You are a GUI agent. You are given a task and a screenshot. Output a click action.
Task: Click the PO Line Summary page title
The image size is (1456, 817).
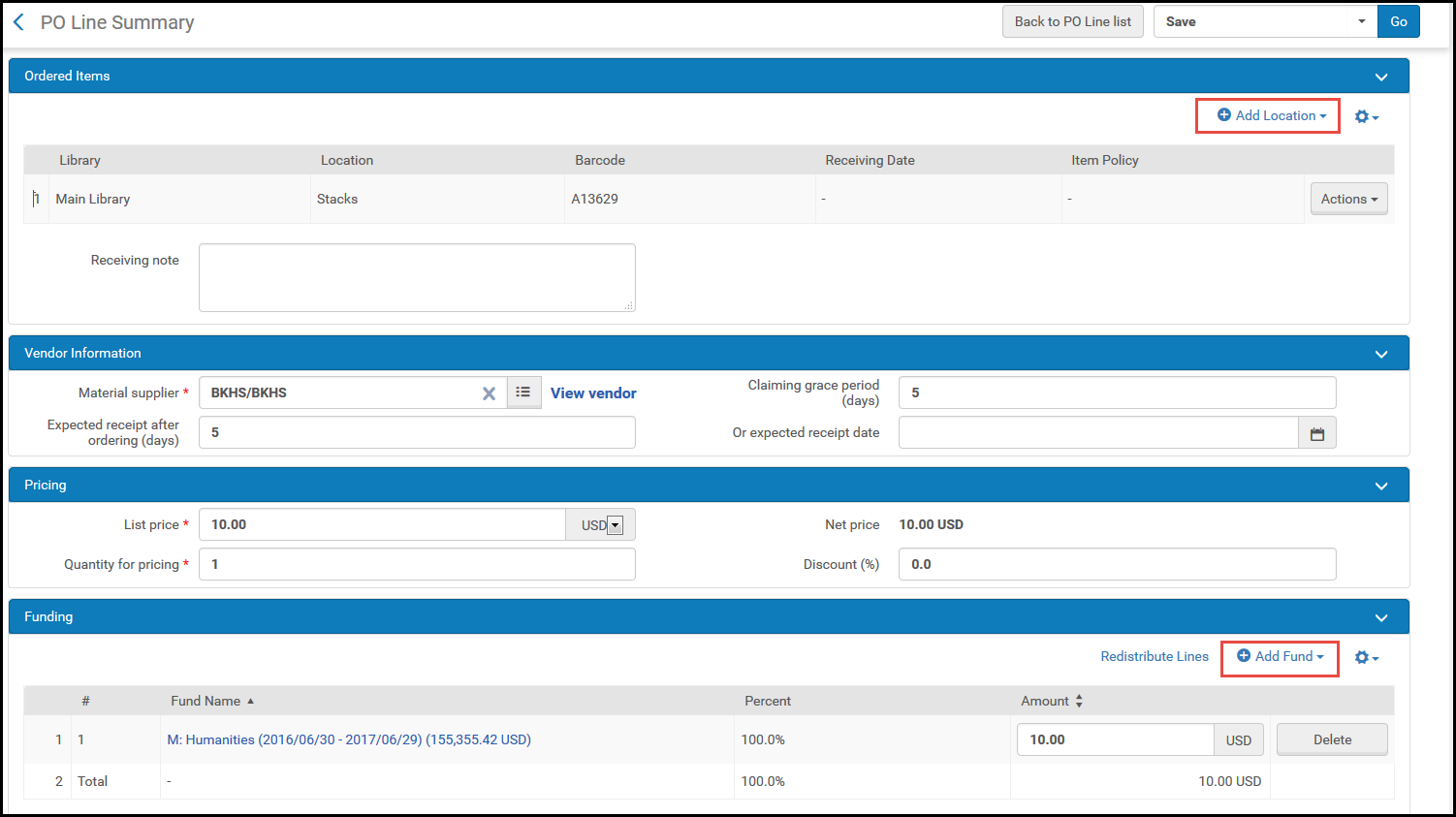(117, 22)
